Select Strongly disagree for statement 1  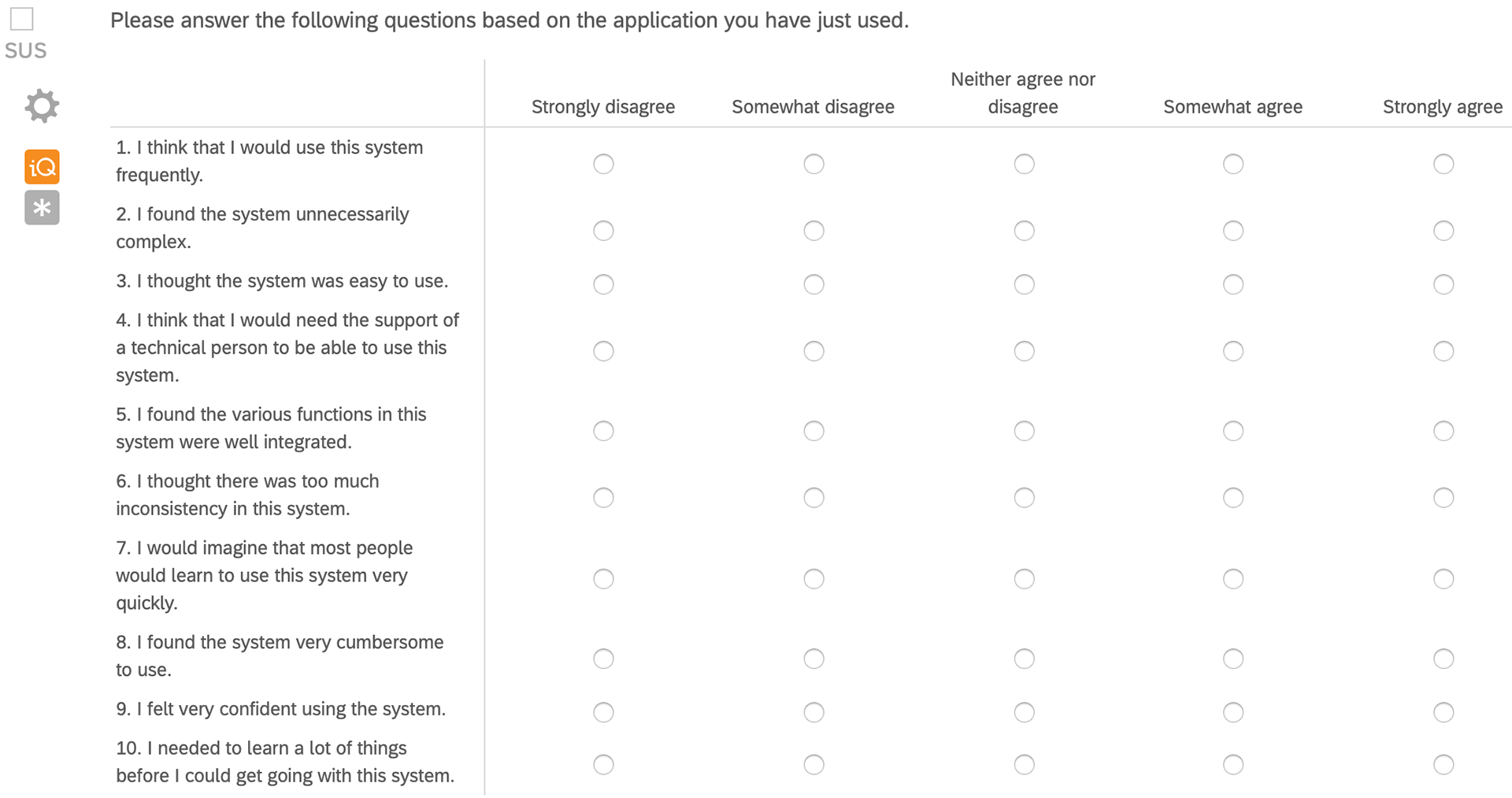point(603,164)
